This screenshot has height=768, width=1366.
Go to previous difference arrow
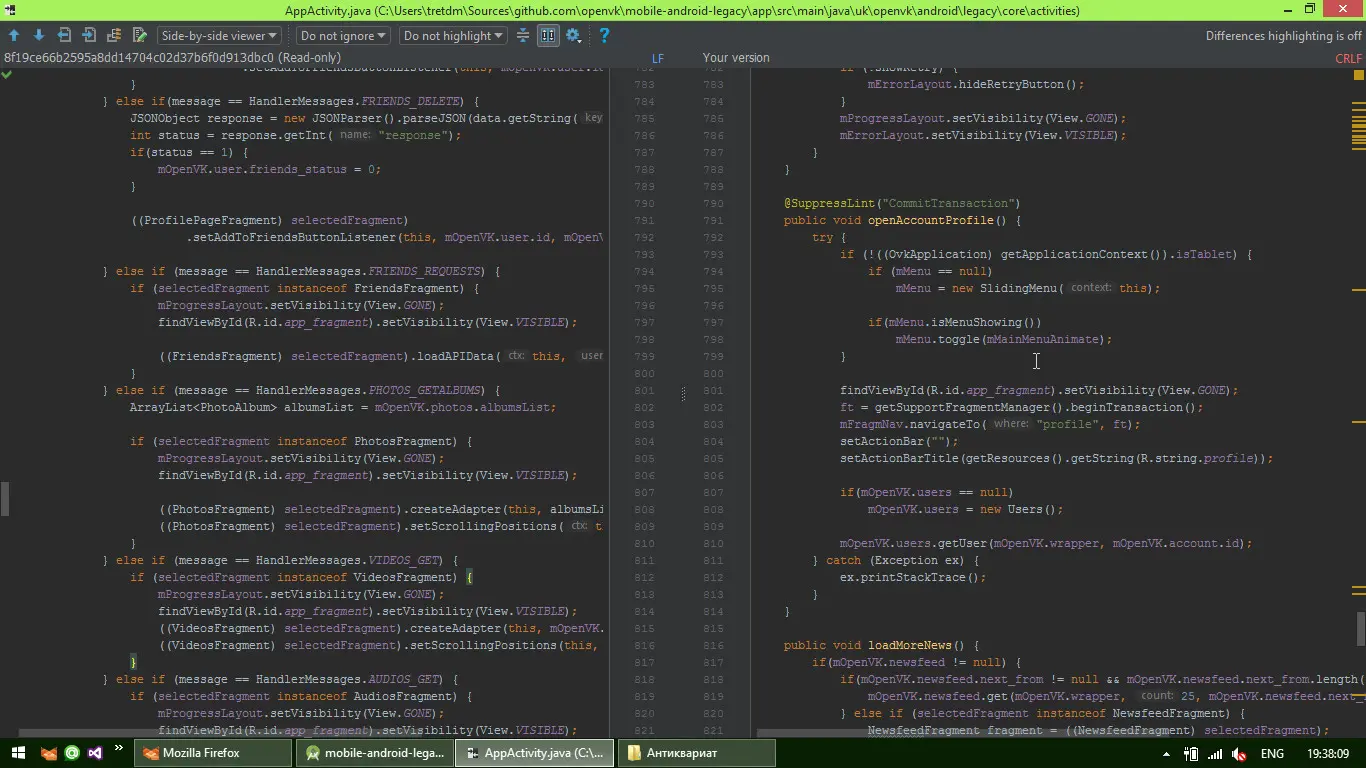click(14, 35)
